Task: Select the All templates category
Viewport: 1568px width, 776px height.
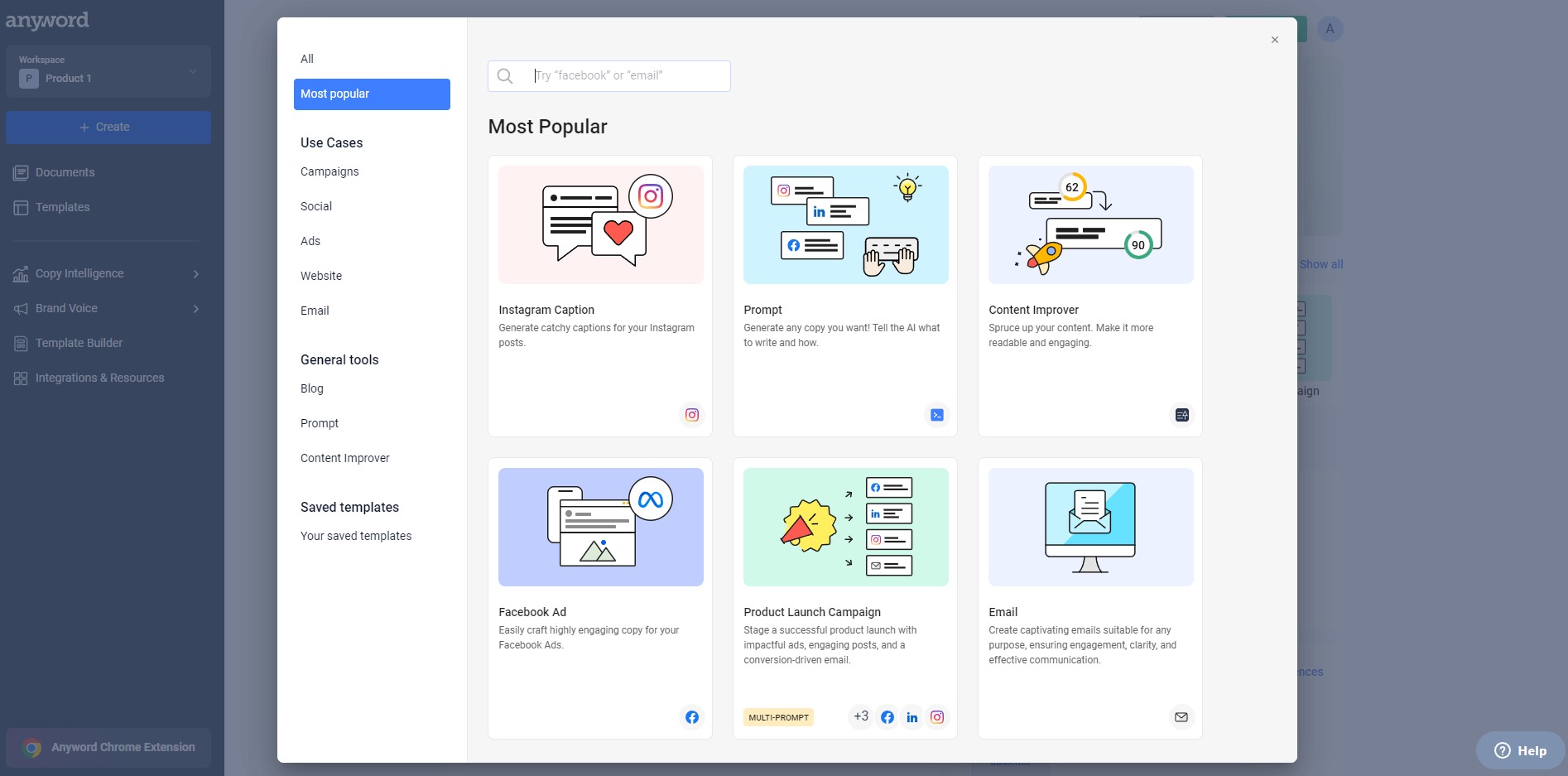Action: pos(307,59)
